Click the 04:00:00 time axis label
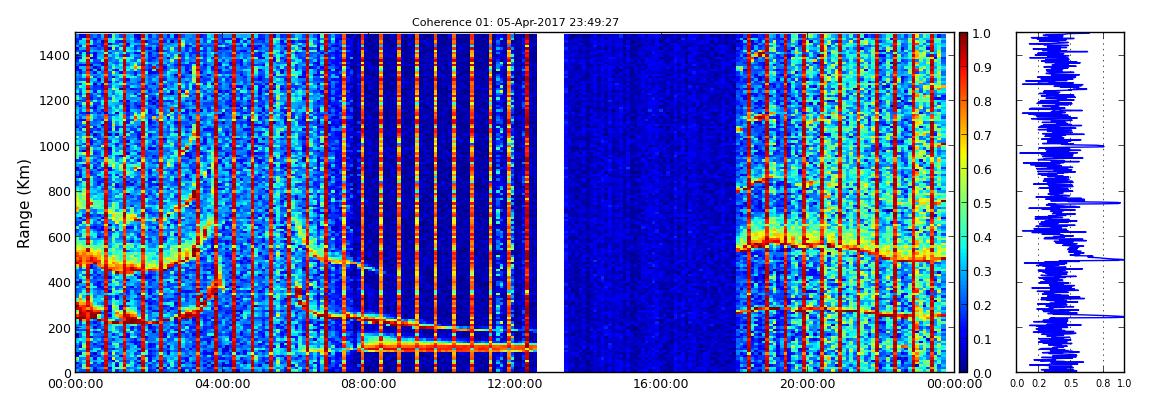The image size is (1150, 407). [x=220, y=383]
